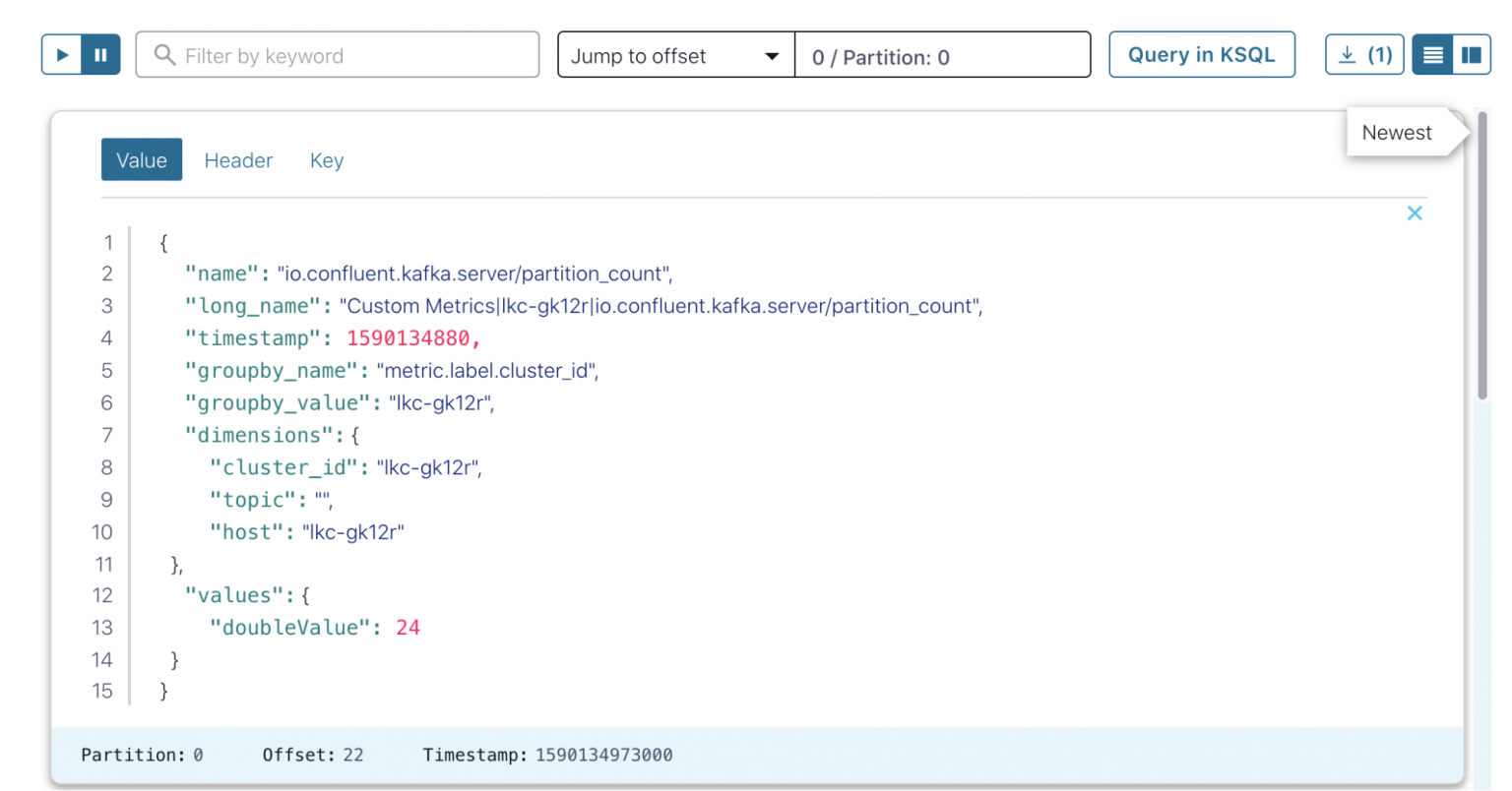Switch to card view using the card icon
The image size is (1512, 791).
point(1472,54)
